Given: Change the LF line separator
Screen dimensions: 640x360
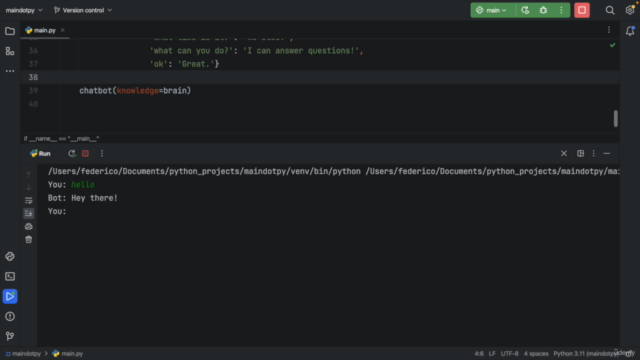Looking at the screenshot, I should (x=492, y=353).
